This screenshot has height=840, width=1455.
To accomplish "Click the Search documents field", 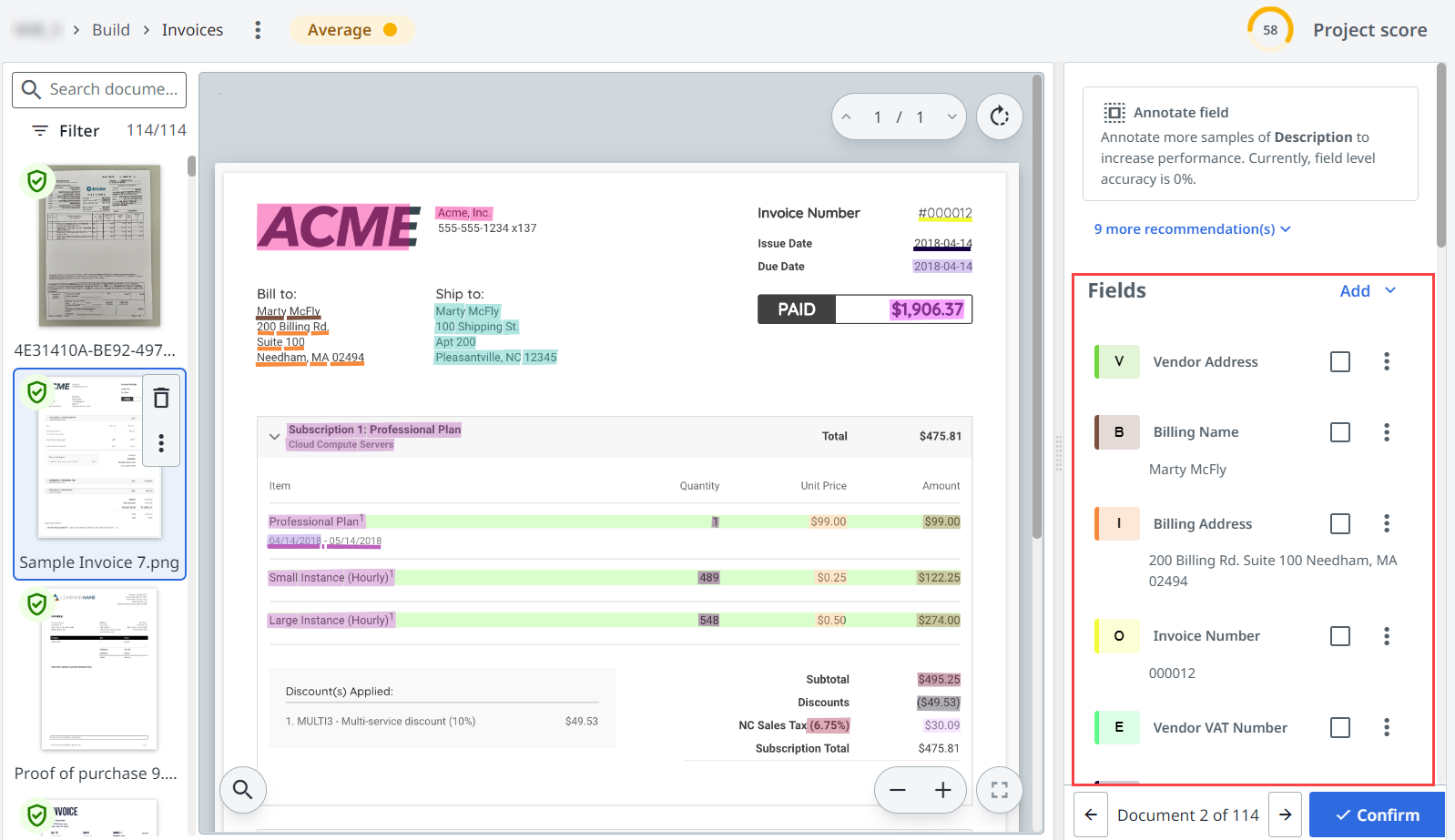I will (100, 89).
